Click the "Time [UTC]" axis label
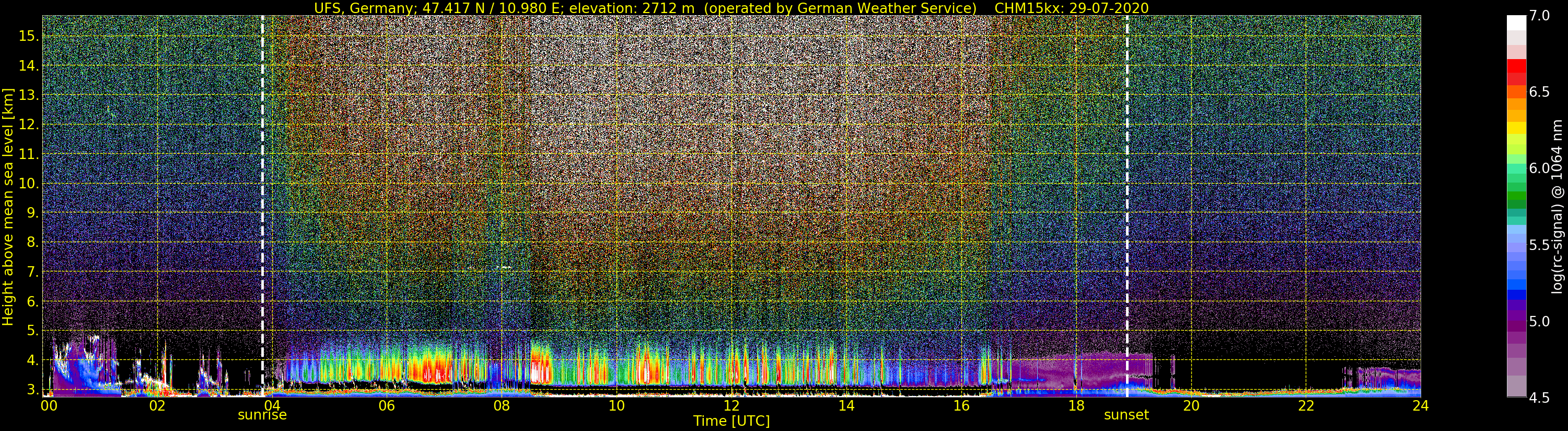The width and height of the screenshot is (1568, 431). 731,421
